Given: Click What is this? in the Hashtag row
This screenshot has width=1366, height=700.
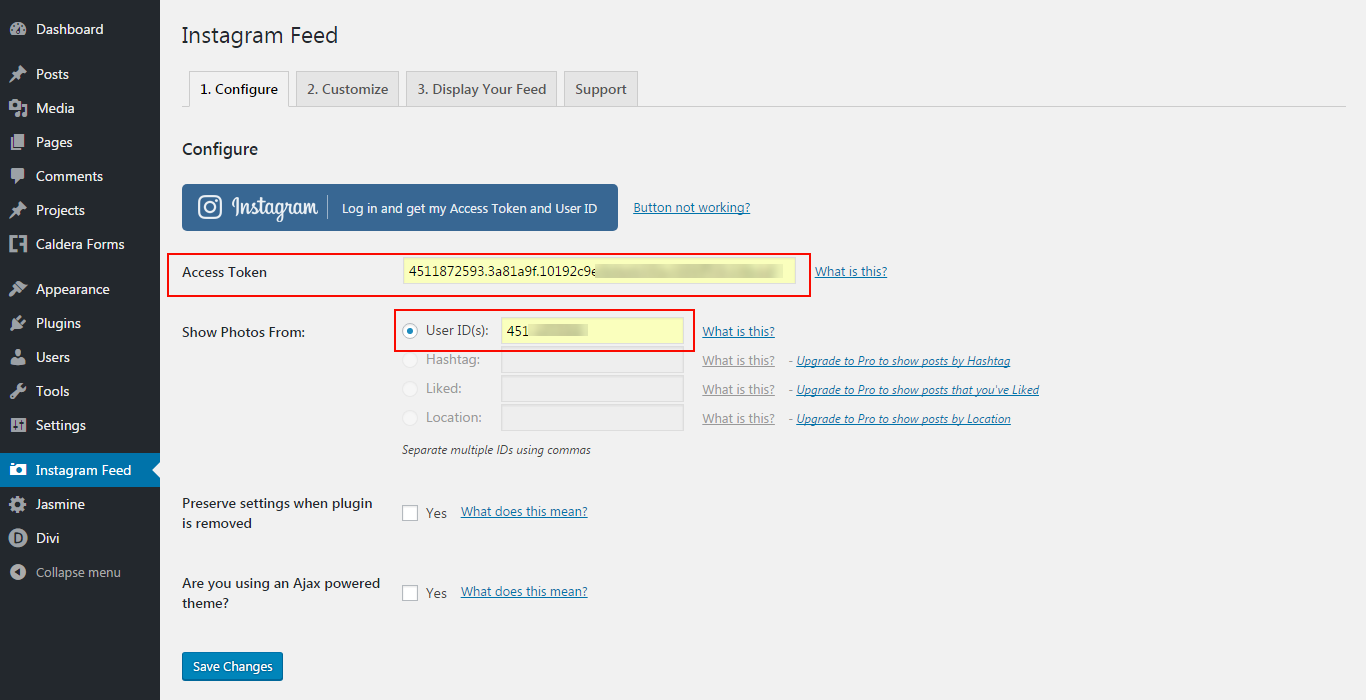Looking at the screenshot, I should tap(738, 361).
